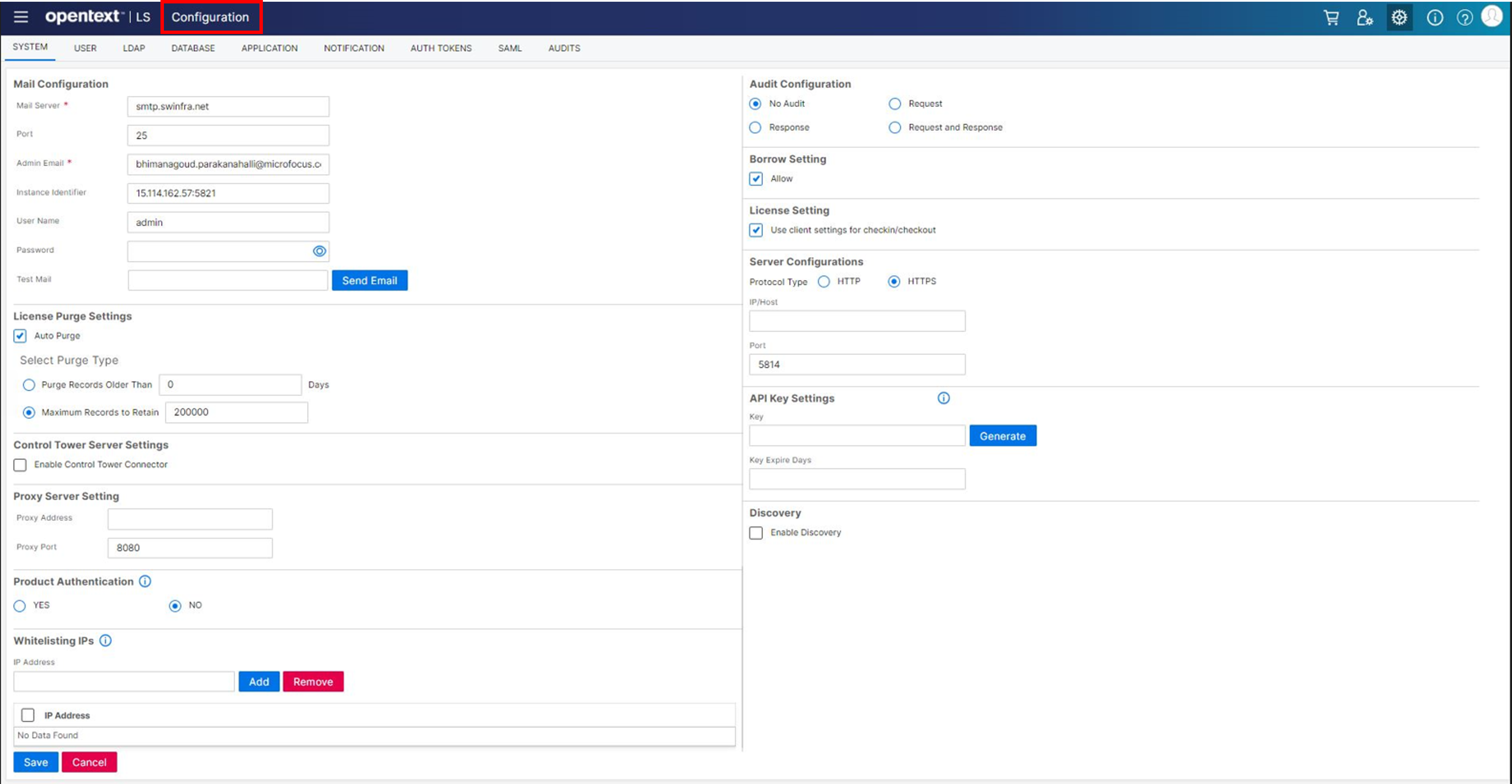Click the Send Email button
Screen dimensions: 1512x784
[369, 280]
